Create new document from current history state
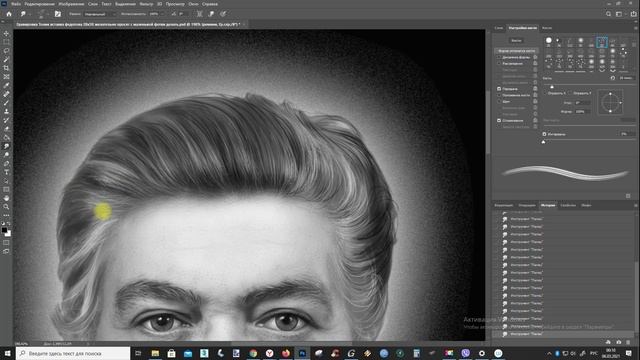The height and width of the screenshot is (360, 640). 608,342
